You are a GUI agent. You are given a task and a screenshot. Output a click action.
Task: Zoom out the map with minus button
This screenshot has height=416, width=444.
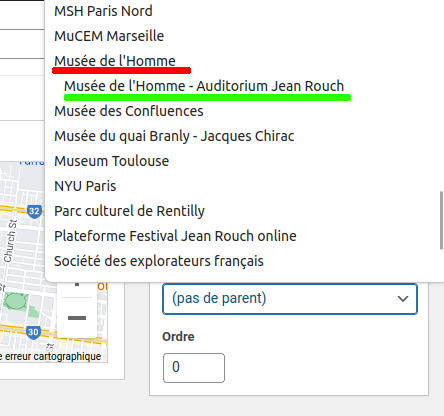click(77, 318)
